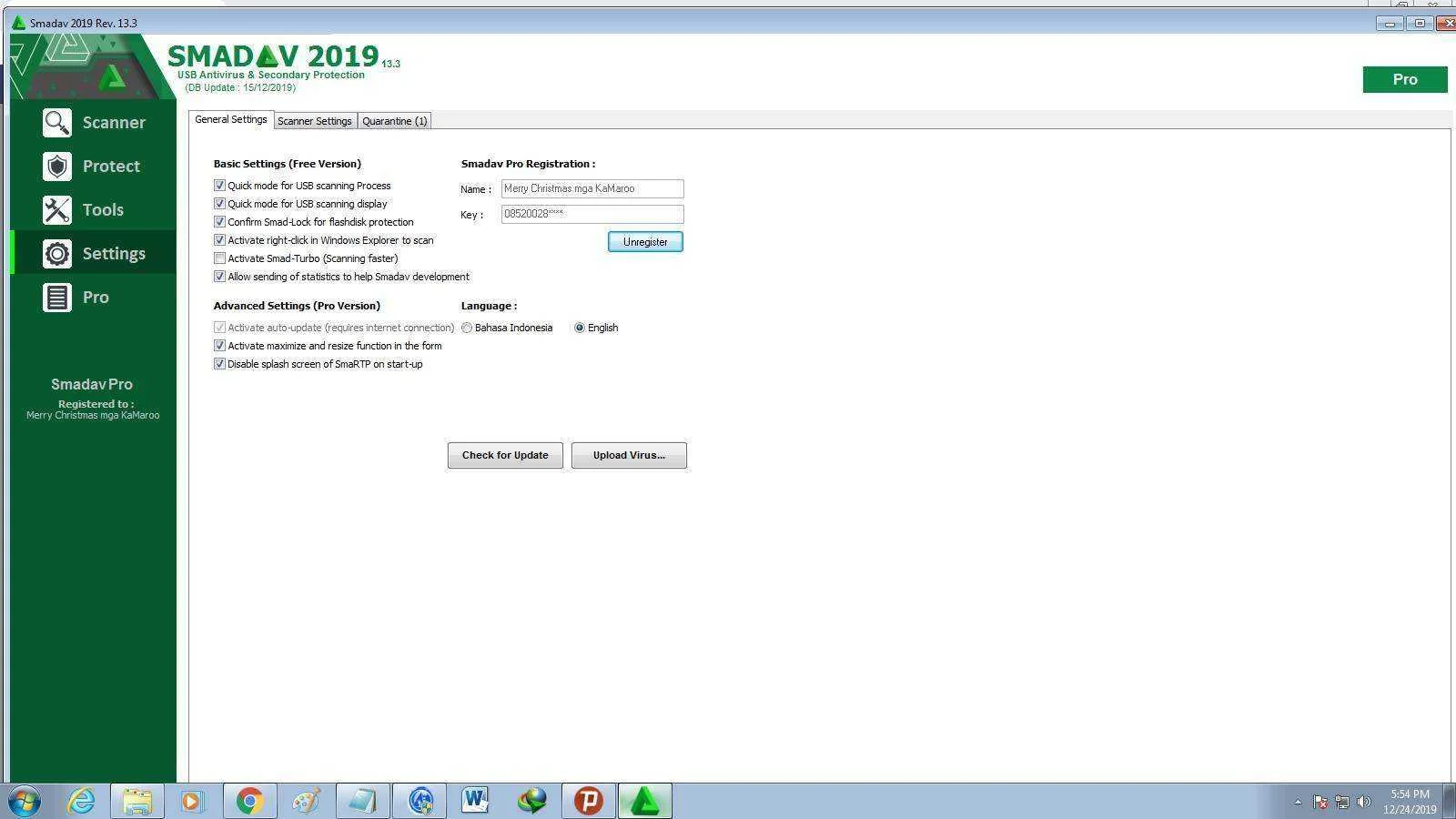
Task: Open Paint from the taskbar
Action: coord(306,802)
